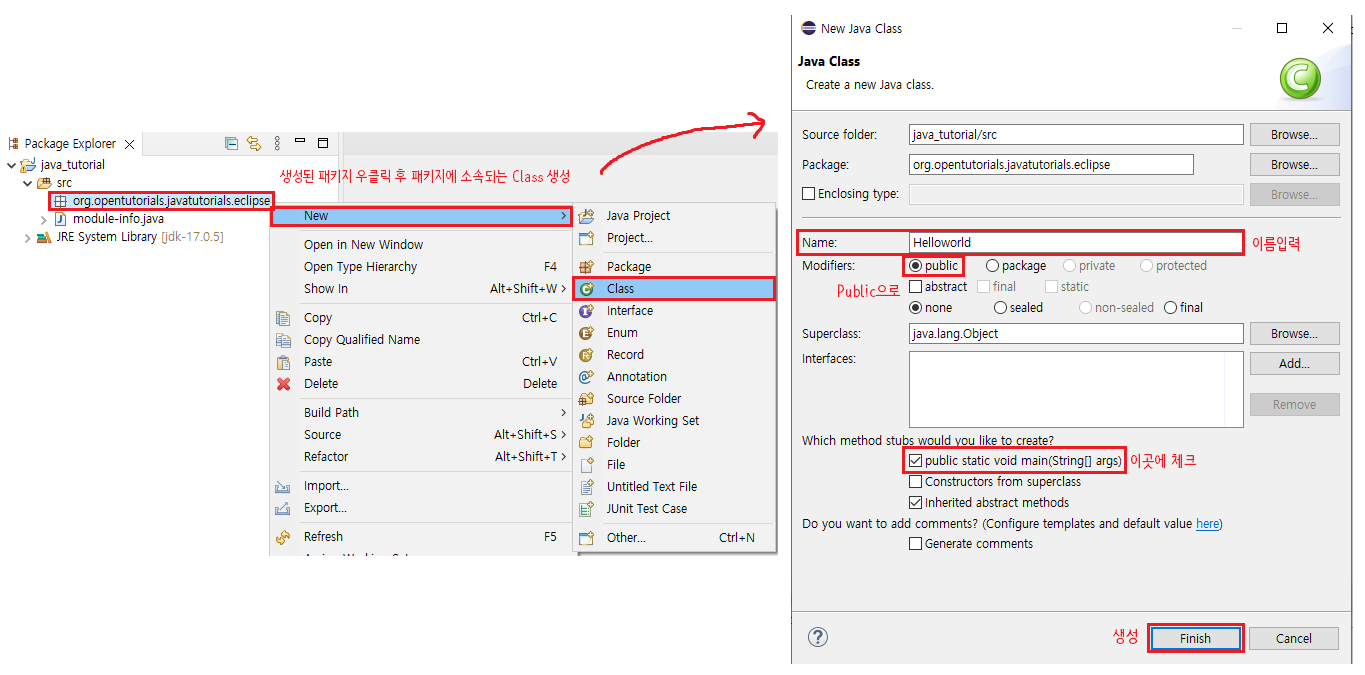Select Copy in the context menu
The image size is (1365, 675).
coord(421,318)
